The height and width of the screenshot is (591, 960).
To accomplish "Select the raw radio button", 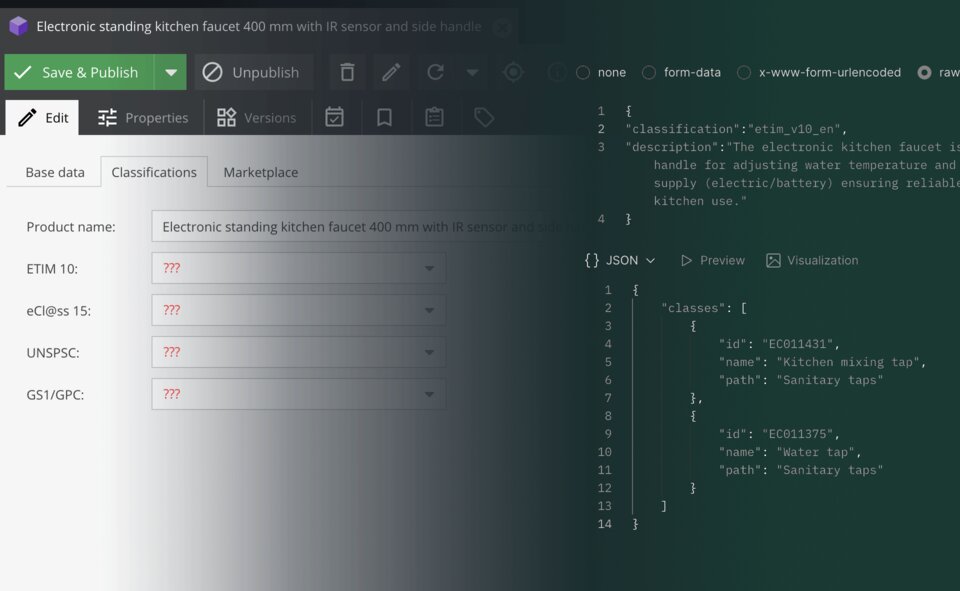I will (x=924, y=72).
